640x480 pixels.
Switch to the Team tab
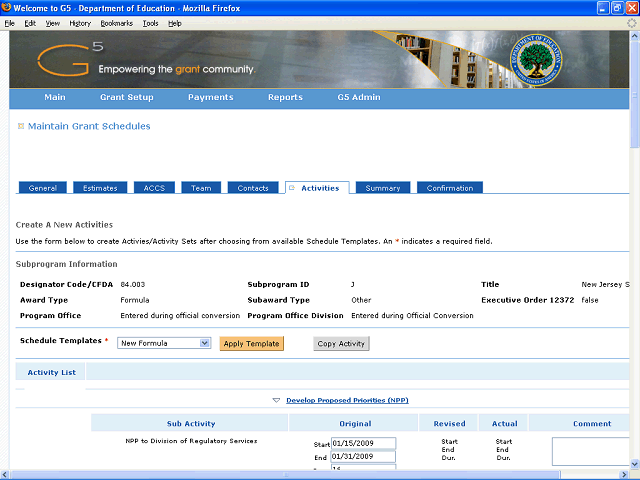tap(201, 188)
